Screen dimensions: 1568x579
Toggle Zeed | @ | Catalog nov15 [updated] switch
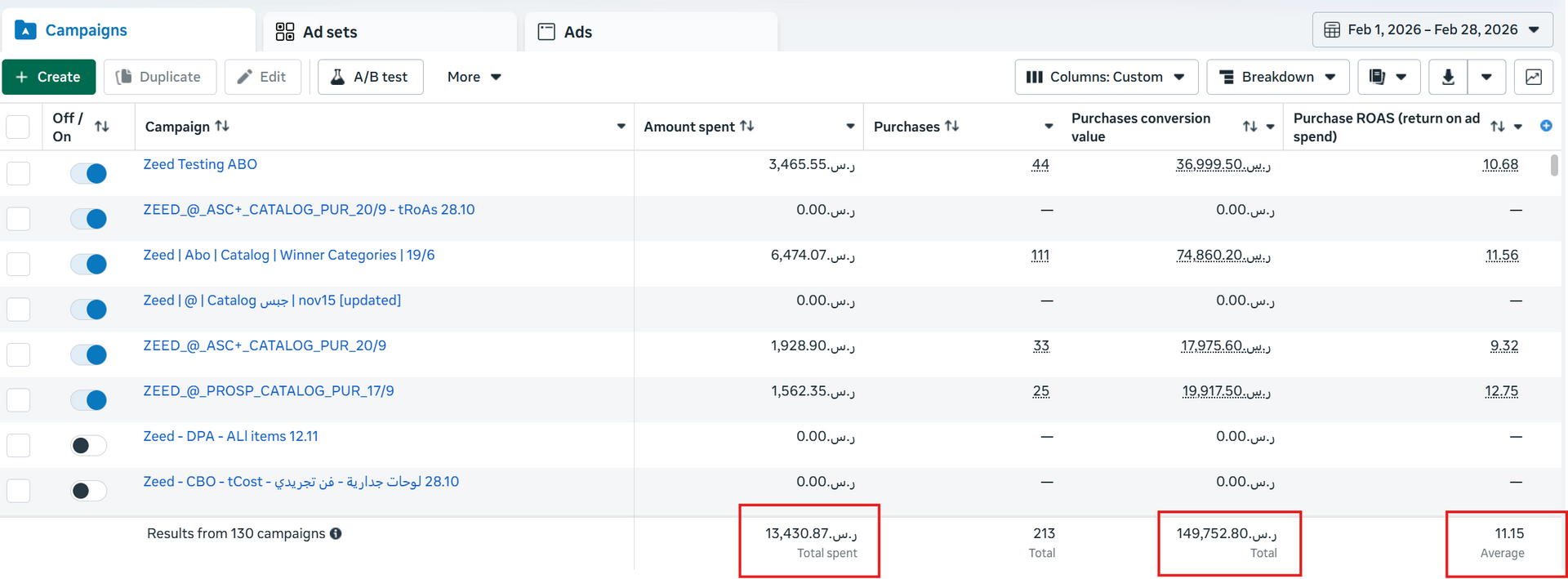[88, 310]
